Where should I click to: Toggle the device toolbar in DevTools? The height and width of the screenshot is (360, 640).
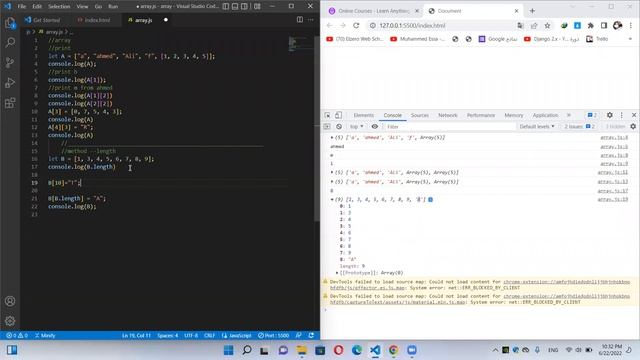(x=338, y=115)
